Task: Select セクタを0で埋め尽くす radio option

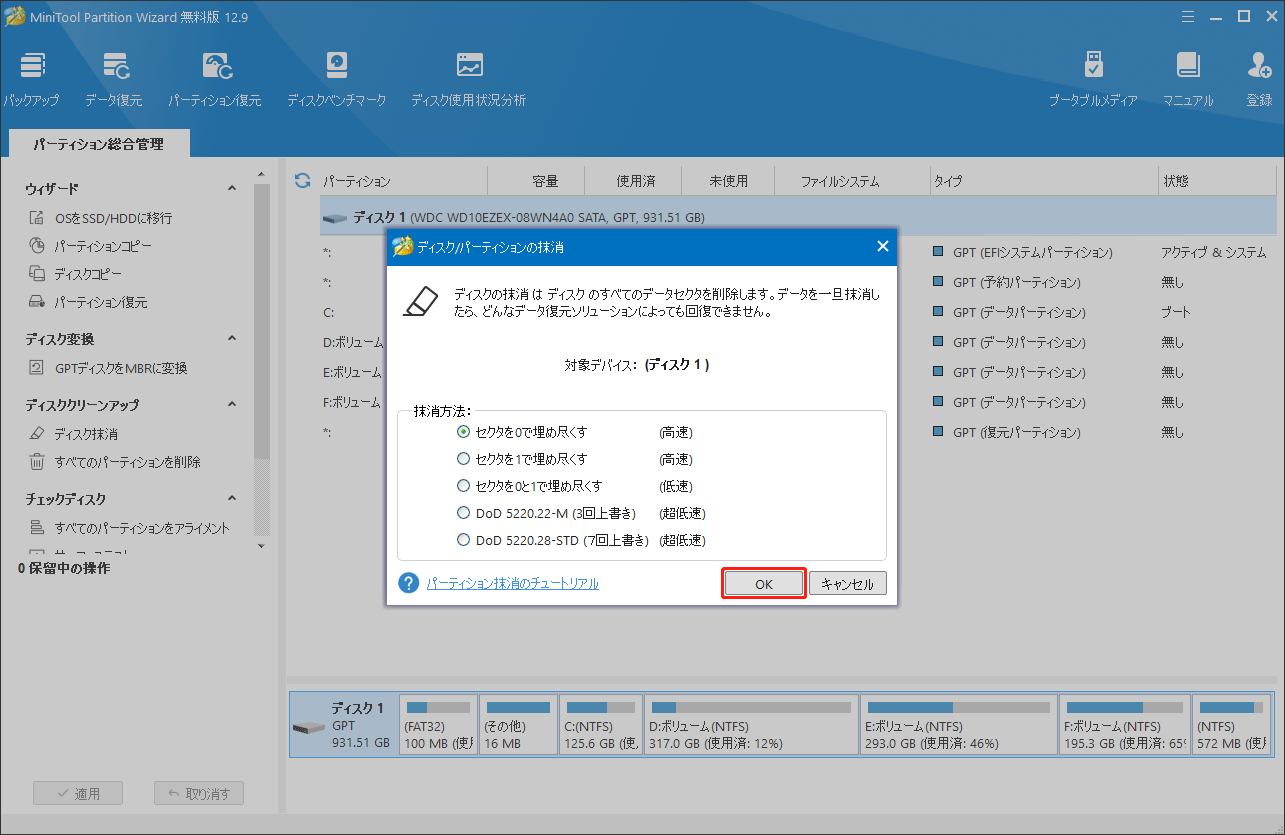Action: click(463, 432)
